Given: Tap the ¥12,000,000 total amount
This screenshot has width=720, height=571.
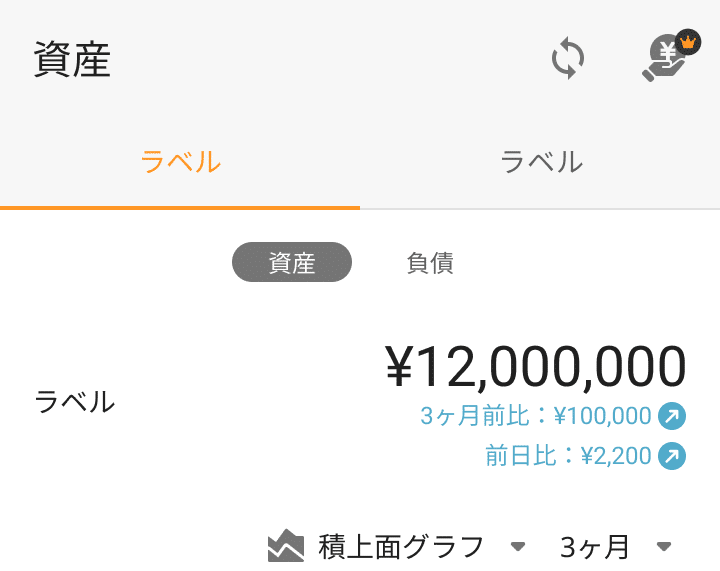Looking at the screenshot, I should point(536,366).
